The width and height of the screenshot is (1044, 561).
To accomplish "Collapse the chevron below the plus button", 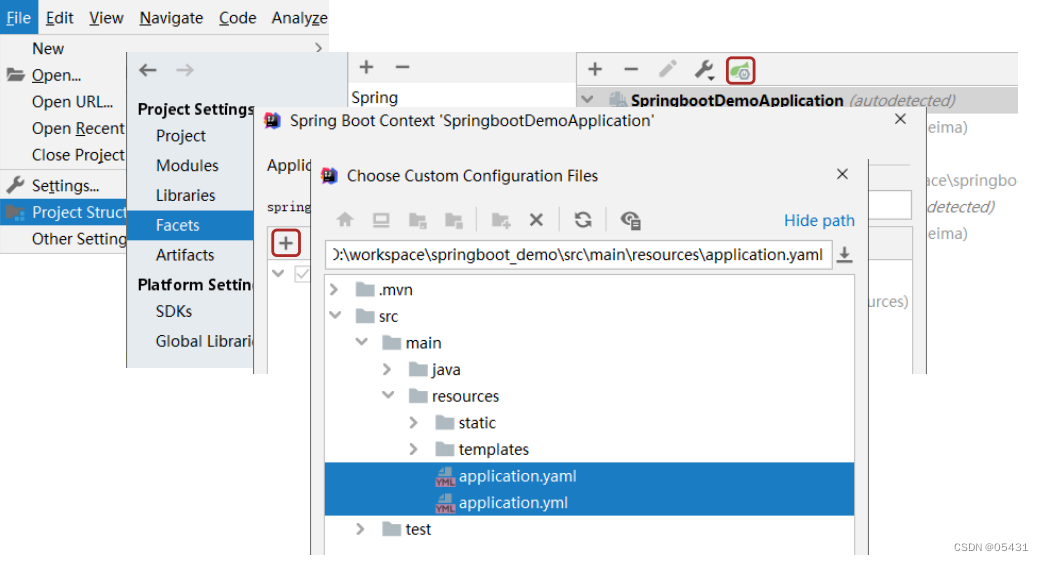I will coord(278,274).
